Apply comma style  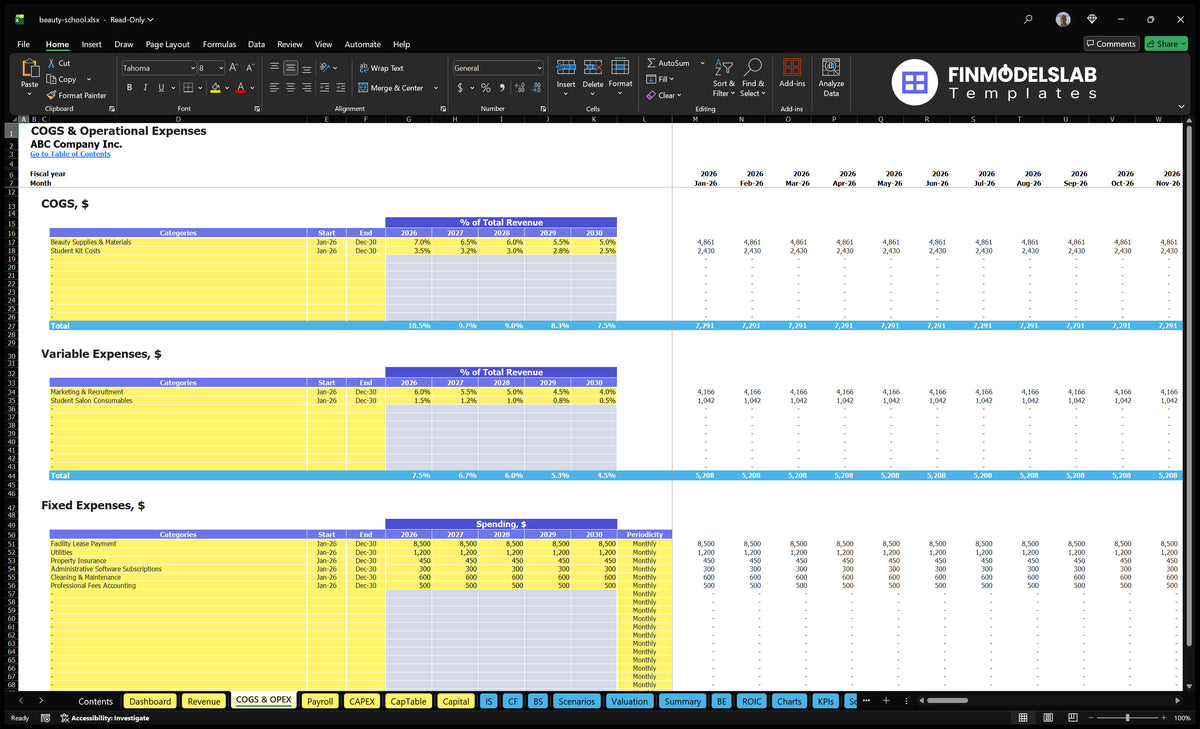502,88
